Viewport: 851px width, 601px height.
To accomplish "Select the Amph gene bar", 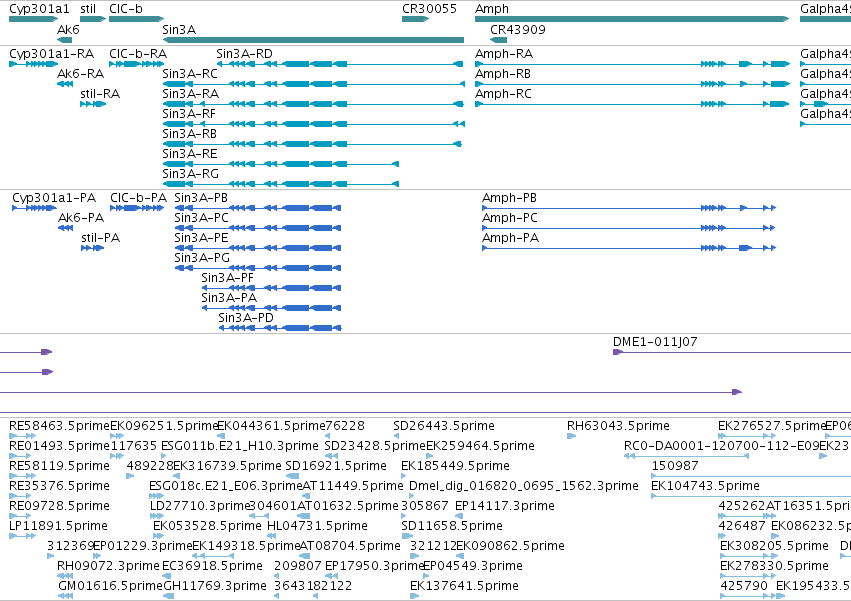I will click(x=632, y=19).
